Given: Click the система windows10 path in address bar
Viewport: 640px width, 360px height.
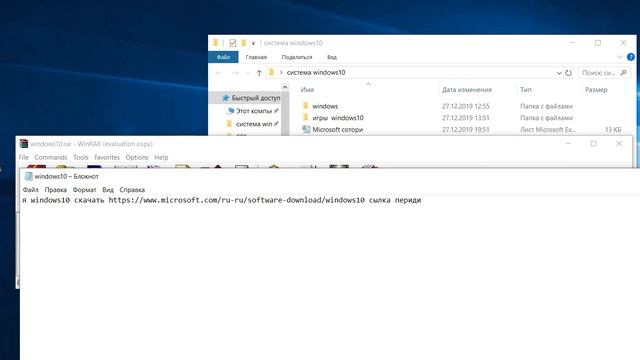Looking at the screenshot, I should tap(316, 72).
